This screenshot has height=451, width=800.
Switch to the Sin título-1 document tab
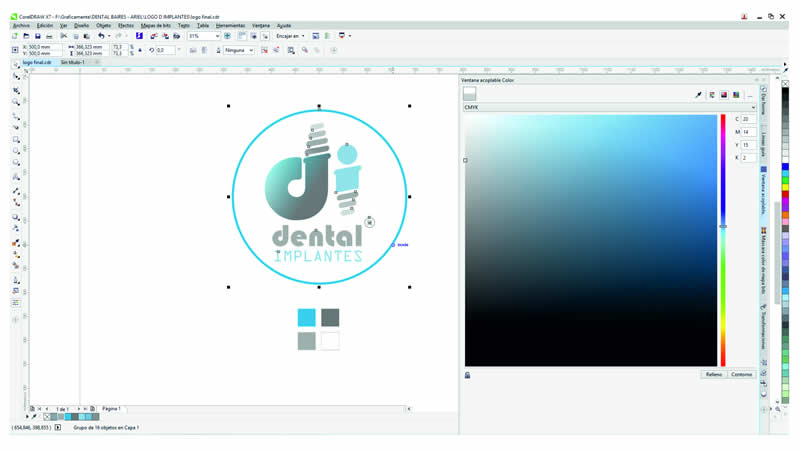(x=72, y=62)
